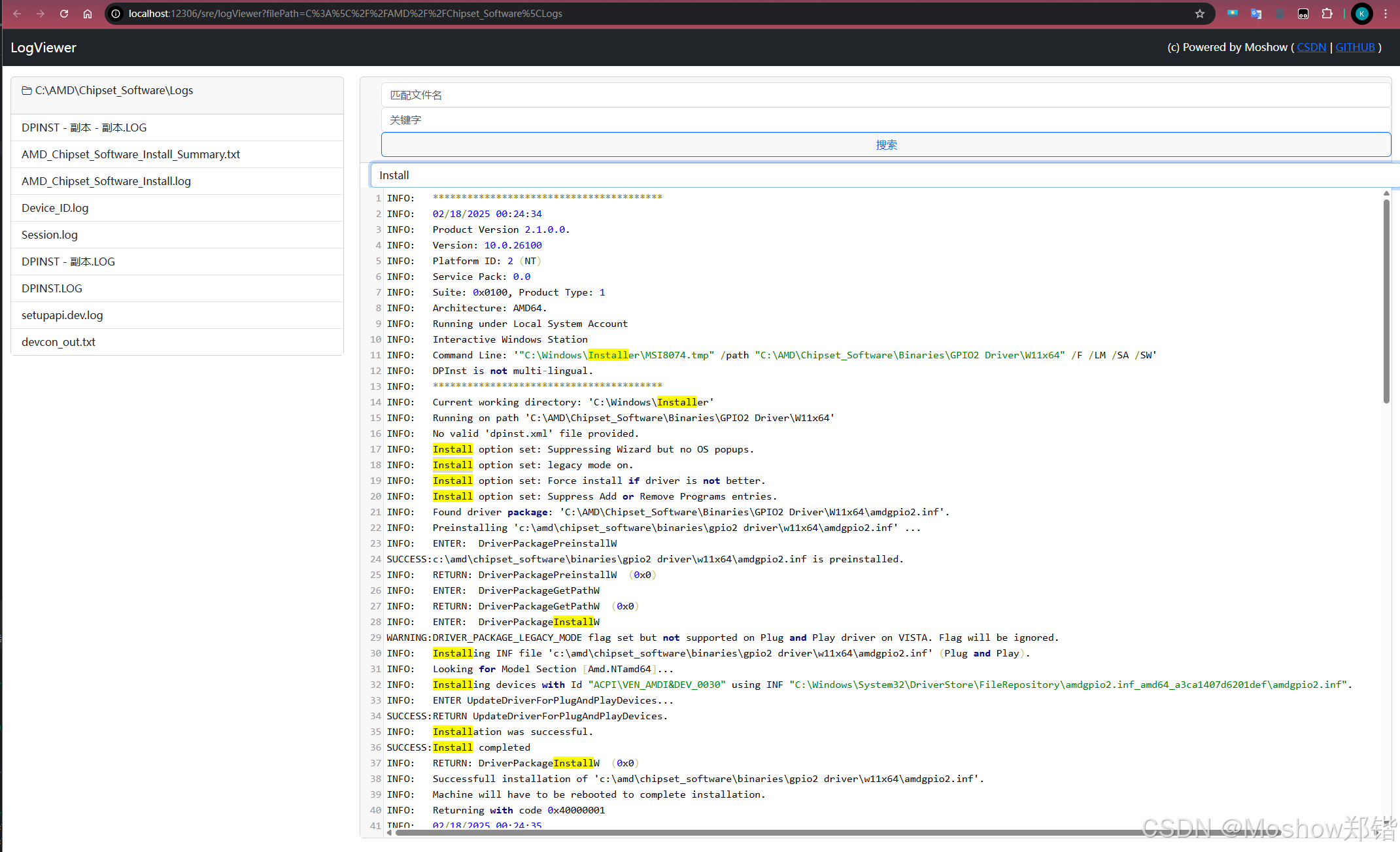Click the browser address bar URL
Image resolution: width=1400 pixels, height=852 pixels.
click(345, 14)
